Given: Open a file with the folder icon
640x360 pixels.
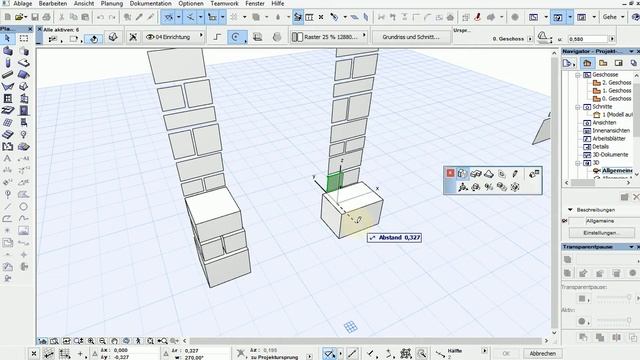Looking at the screenshot, I should (x=19, y=17).
